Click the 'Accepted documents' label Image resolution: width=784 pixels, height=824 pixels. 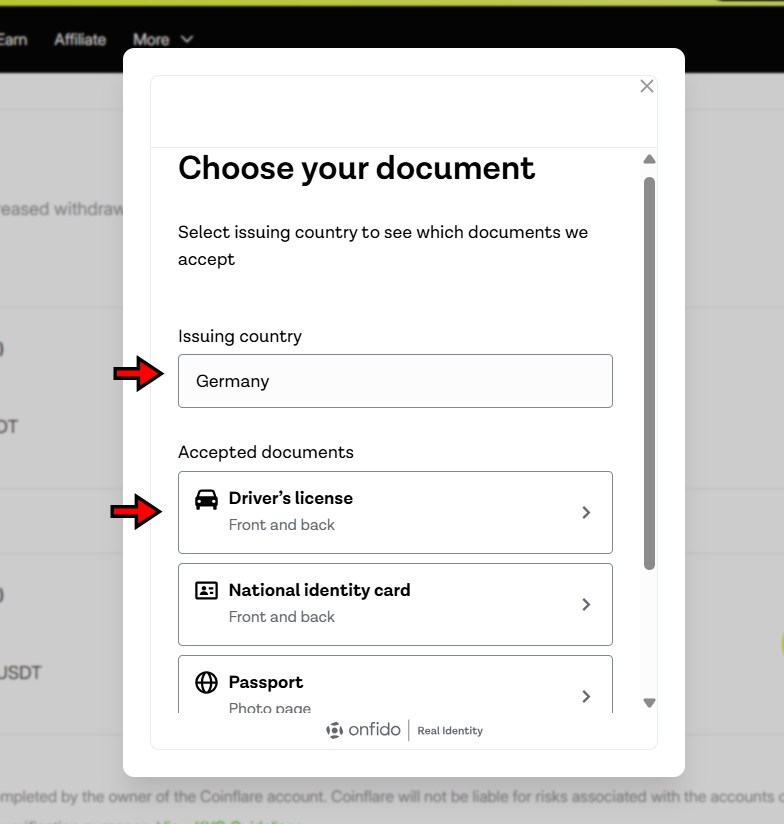(x=266, y=452)
